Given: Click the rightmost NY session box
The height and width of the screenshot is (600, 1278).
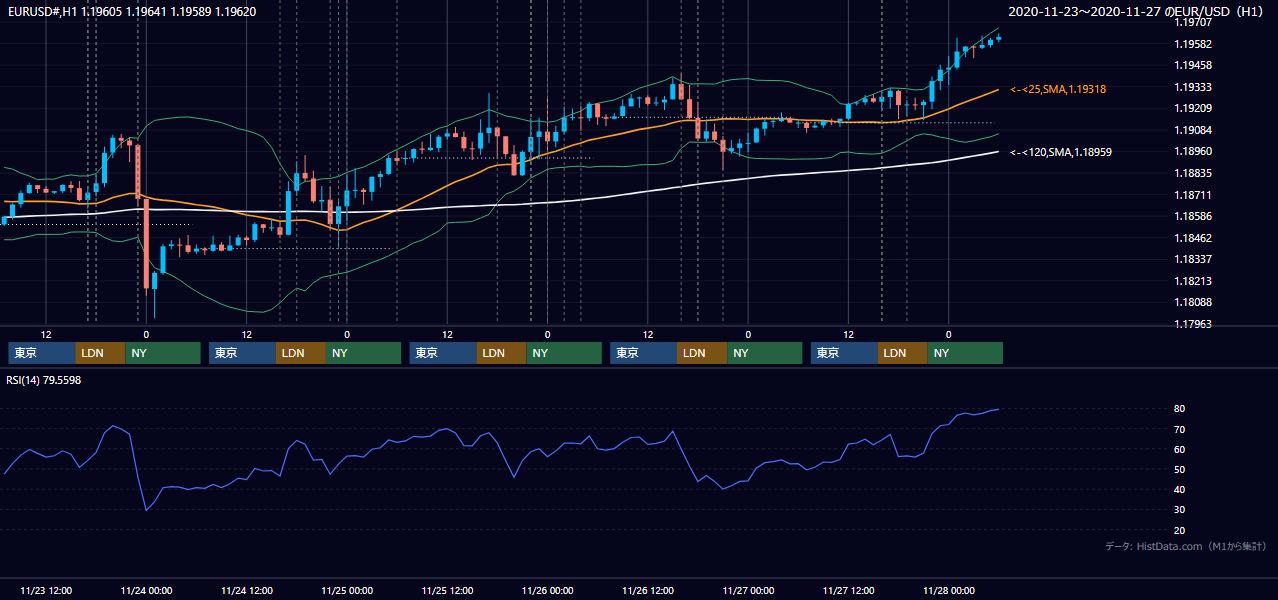Looking at the screenshot, I should (x=965, y=353).
